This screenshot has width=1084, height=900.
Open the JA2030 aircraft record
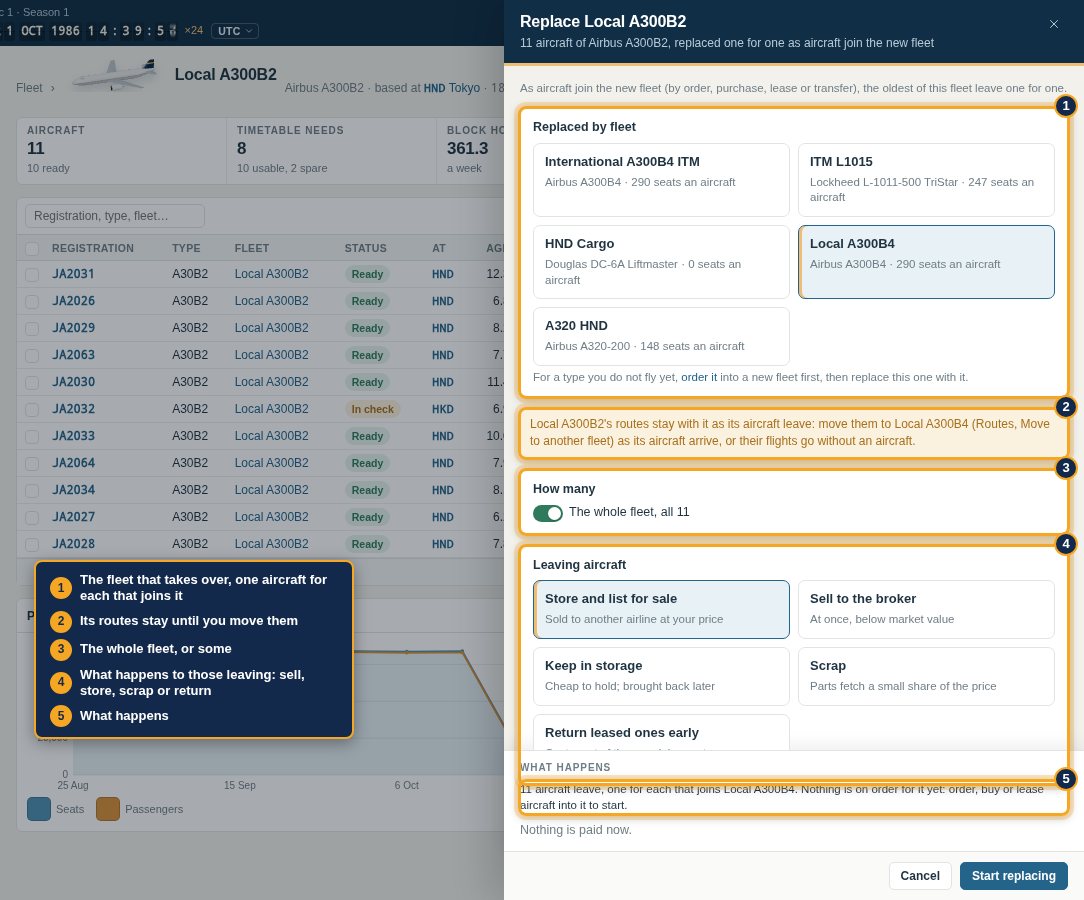73,382
